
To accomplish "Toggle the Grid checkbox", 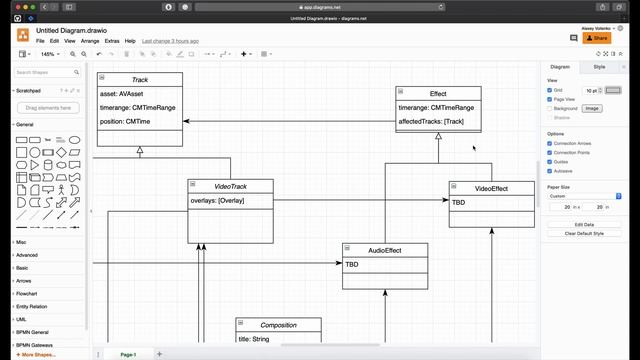I will pos(549,90).
